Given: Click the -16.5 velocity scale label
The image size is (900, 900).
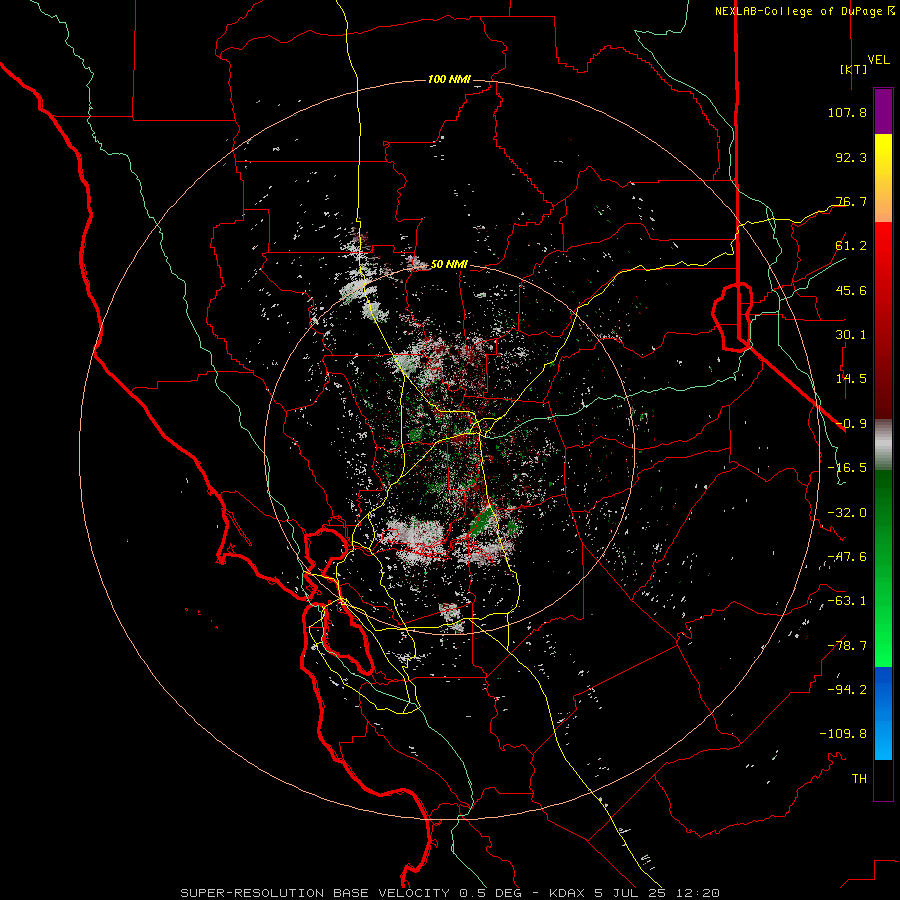Looking at the screenshot, I should pos(847,468).
